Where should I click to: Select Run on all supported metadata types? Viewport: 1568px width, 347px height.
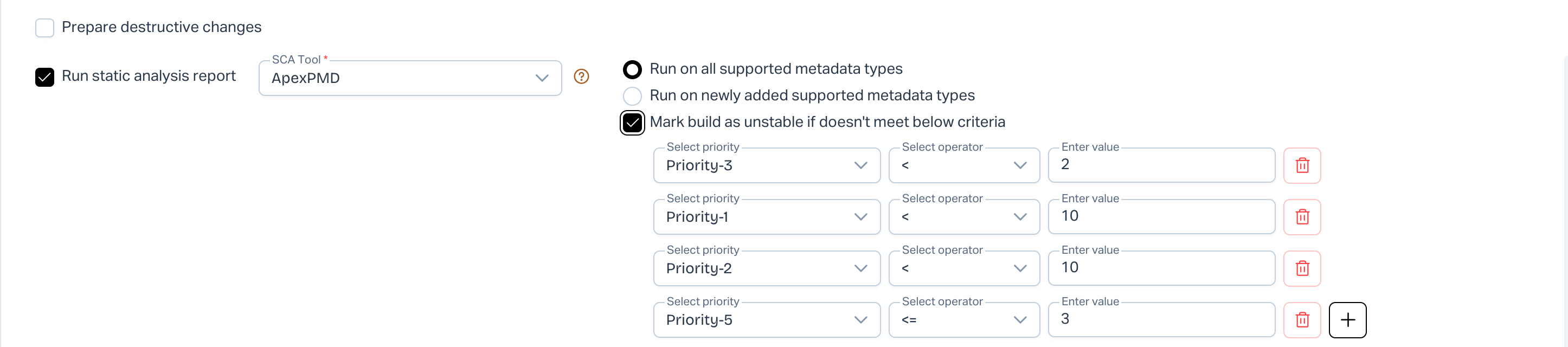(x=632, y=69)
